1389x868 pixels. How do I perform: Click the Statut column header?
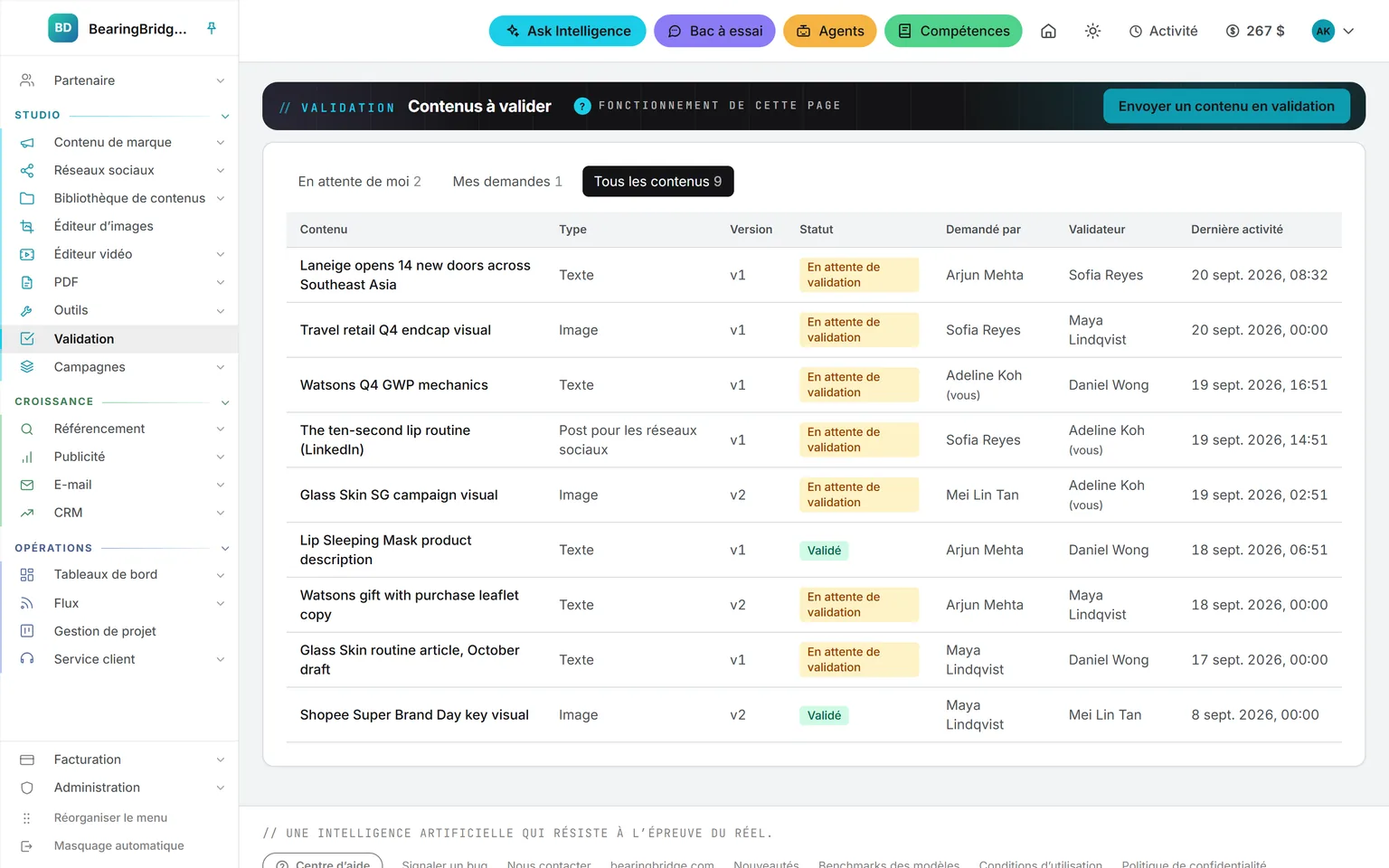(816, 230)
